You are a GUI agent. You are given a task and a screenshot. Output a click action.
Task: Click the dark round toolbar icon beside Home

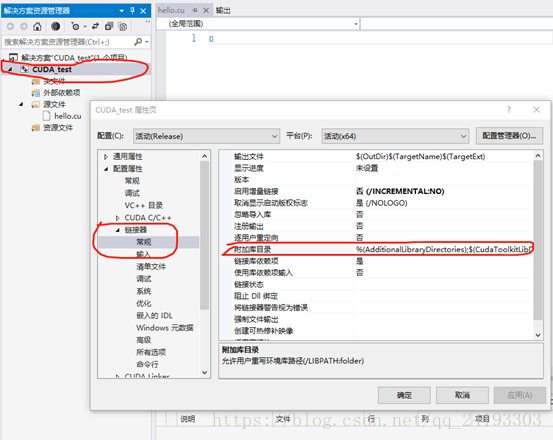point(55,26)
